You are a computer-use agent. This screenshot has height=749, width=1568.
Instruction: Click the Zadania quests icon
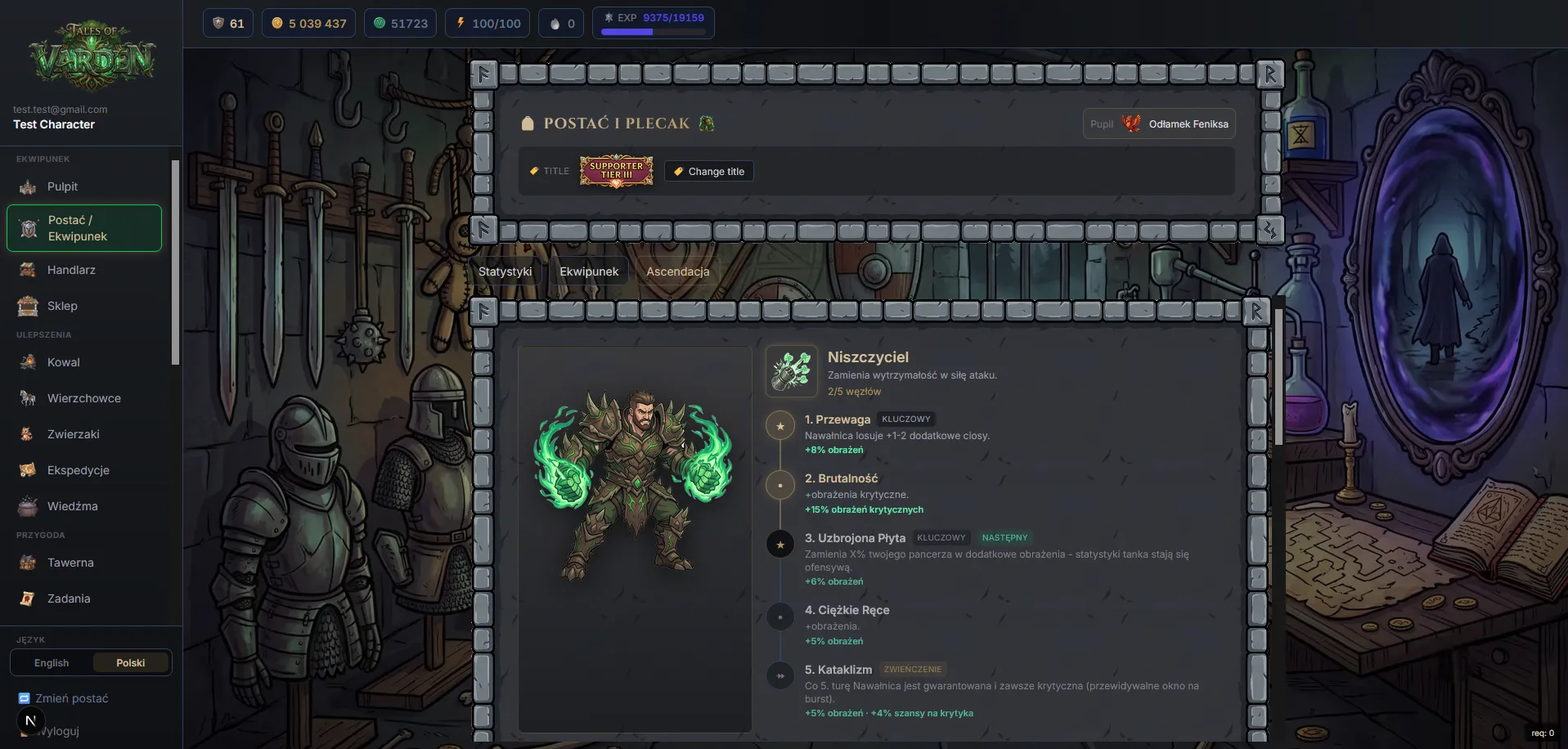point(28,599)
